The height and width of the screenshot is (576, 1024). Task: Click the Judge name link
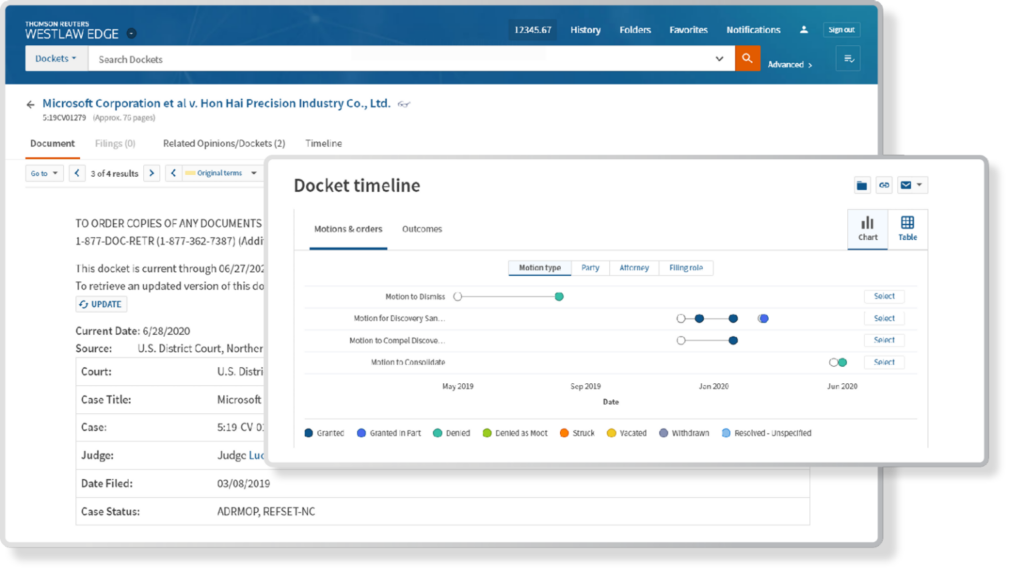tap(256, 455)
